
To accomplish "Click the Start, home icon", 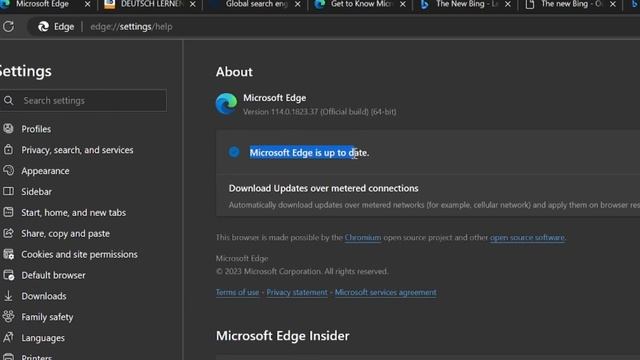I will coord(8,212).
